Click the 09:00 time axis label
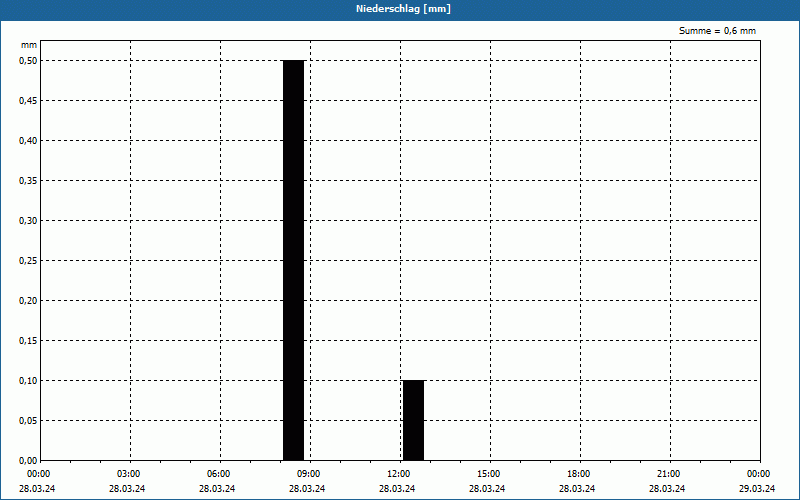Viewport: 800px width, 500px height. [x=309, y=474]
